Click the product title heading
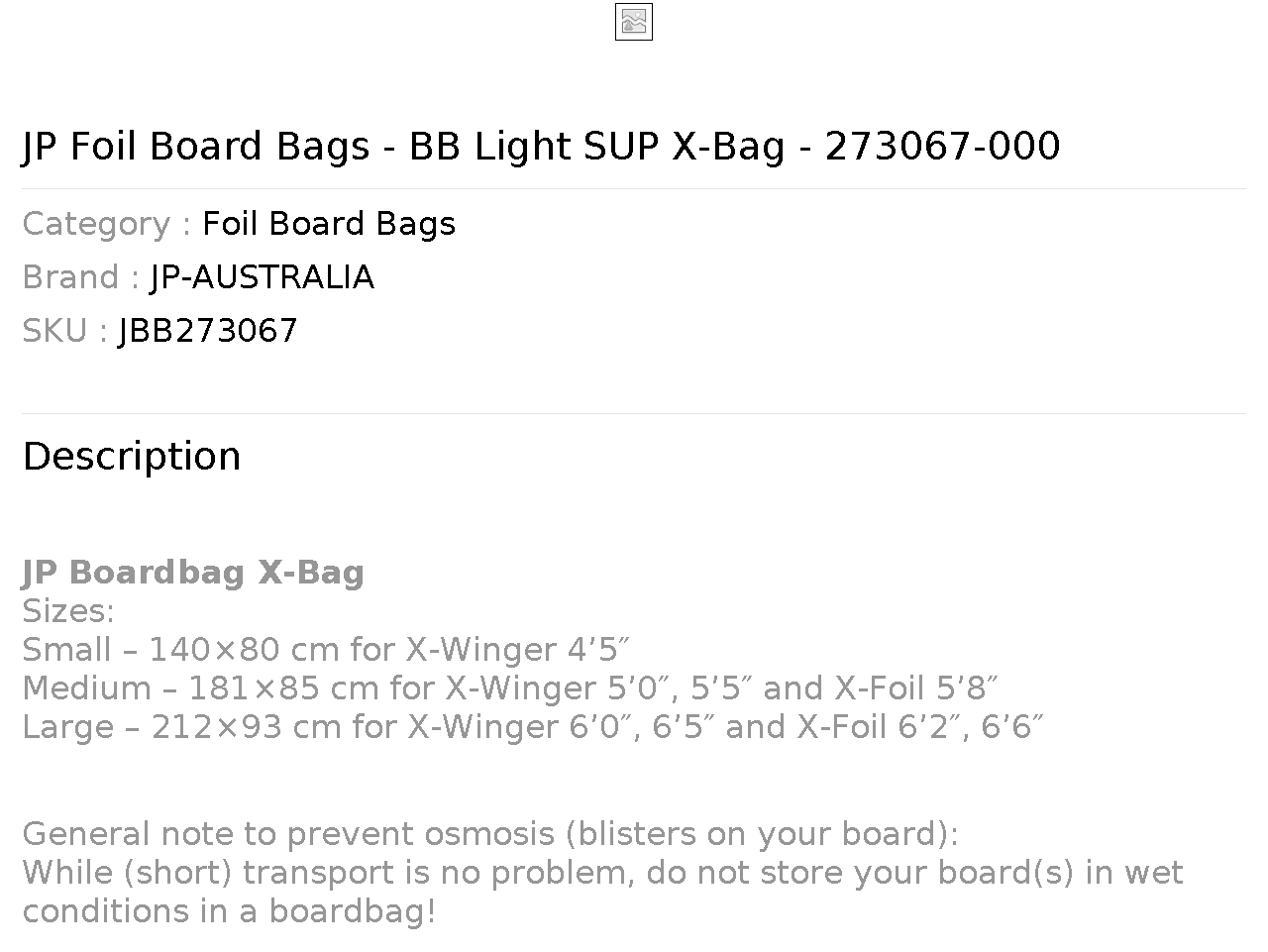 pyautogui.click(x=541, y=146)
